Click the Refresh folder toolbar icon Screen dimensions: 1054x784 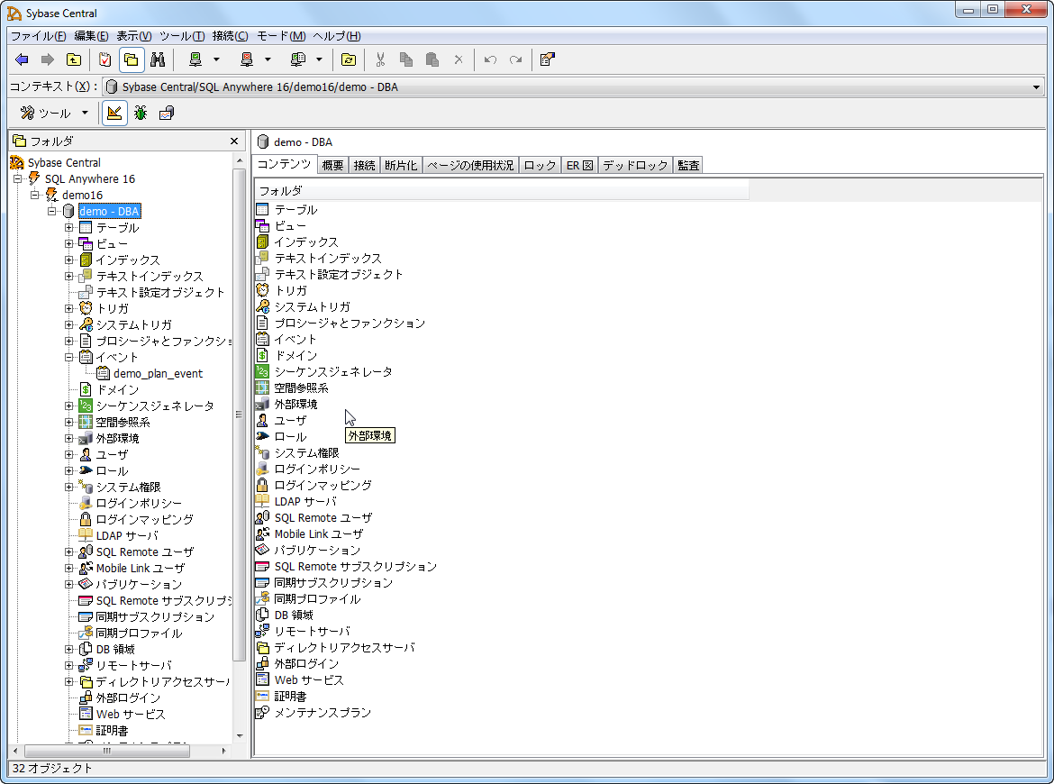point(347,59)
